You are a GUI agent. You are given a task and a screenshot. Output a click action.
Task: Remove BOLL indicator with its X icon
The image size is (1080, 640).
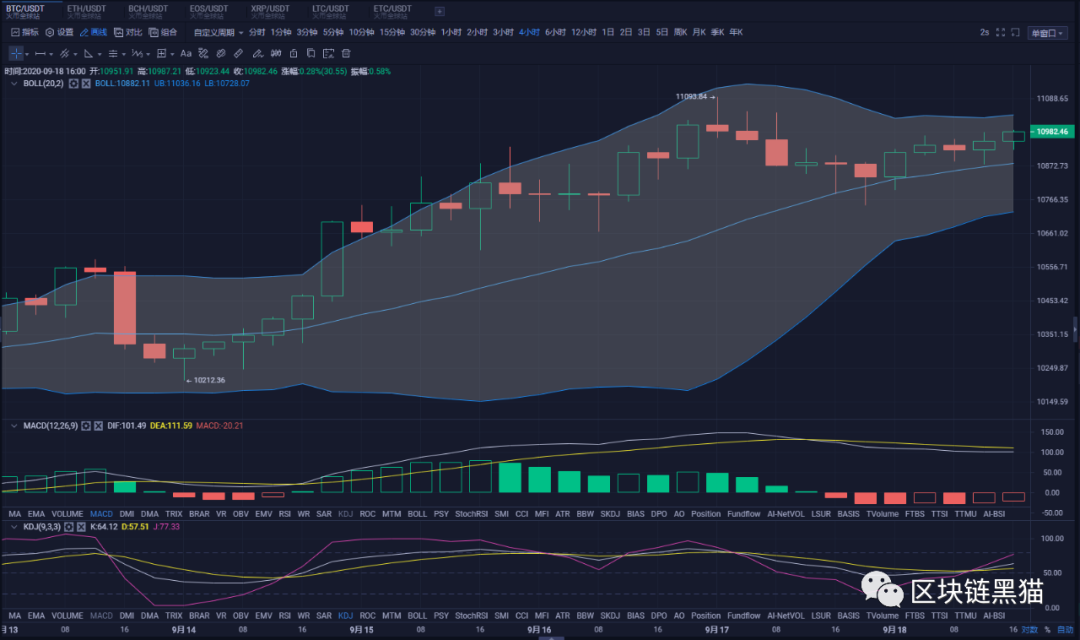(86, 83)
